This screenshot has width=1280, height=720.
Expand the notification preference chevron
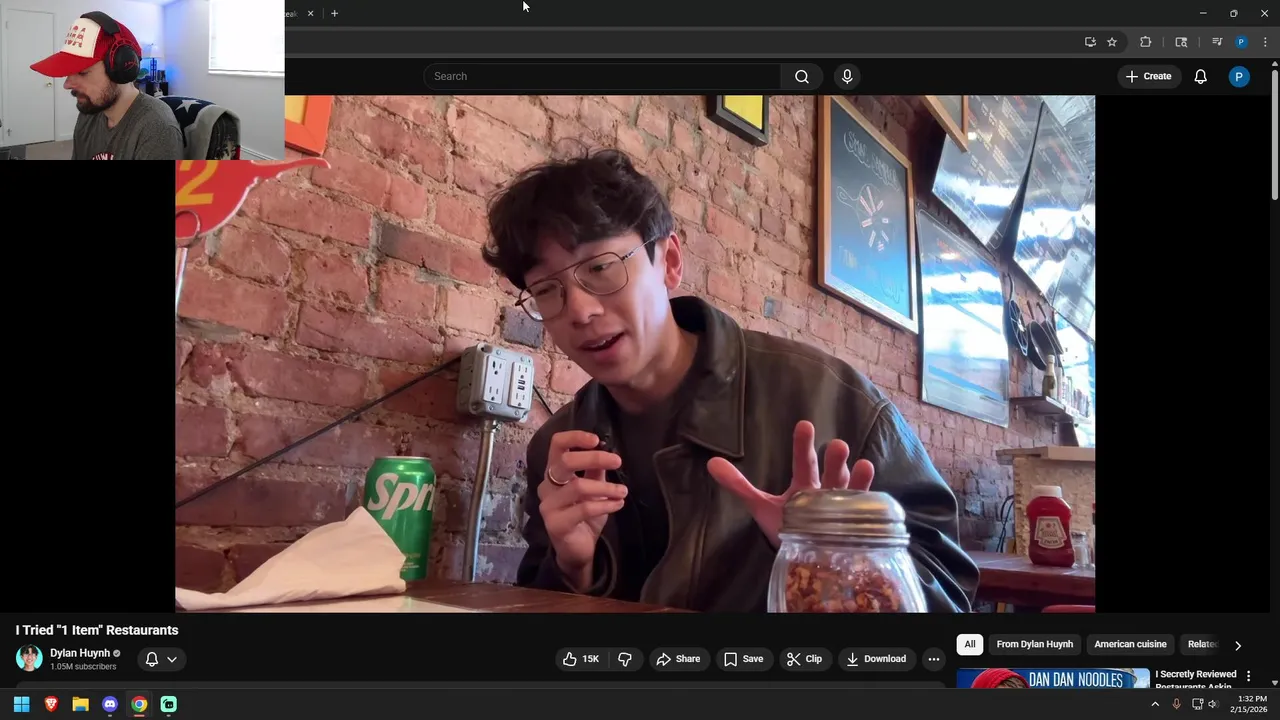[x=172, y=659]
